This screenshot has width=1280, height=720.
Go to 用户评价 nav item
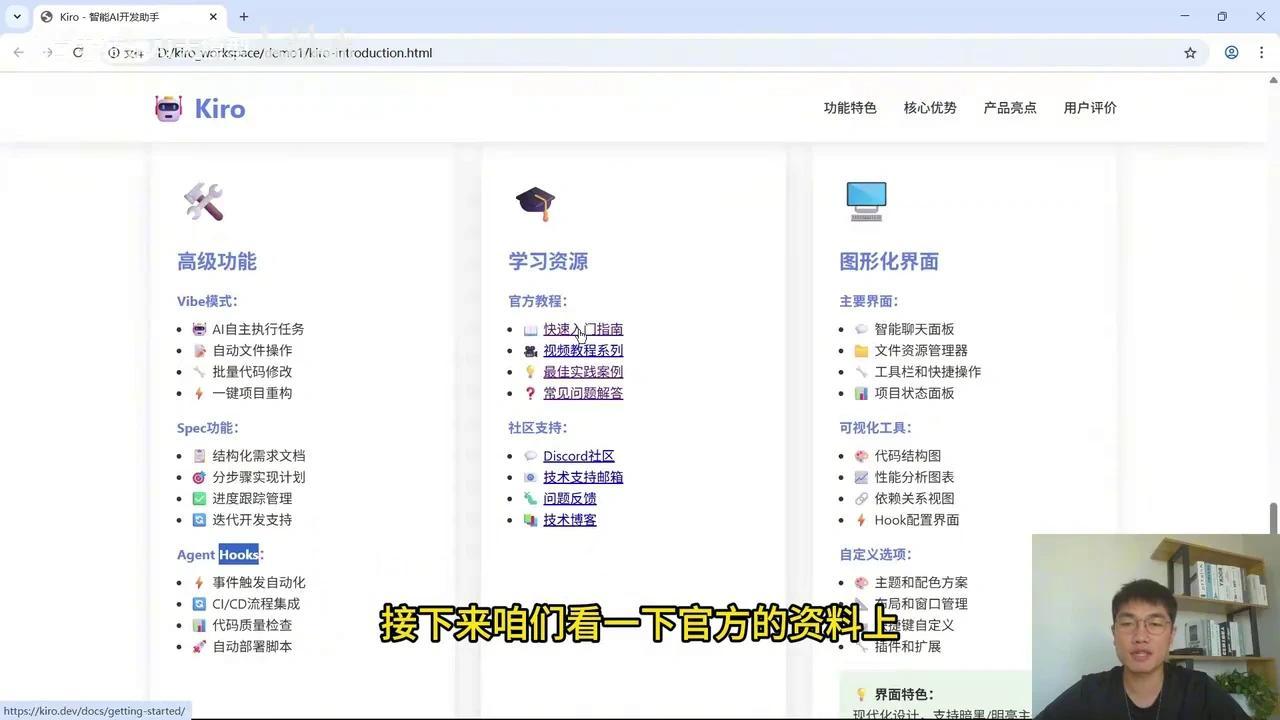[x=1090, y=108]
